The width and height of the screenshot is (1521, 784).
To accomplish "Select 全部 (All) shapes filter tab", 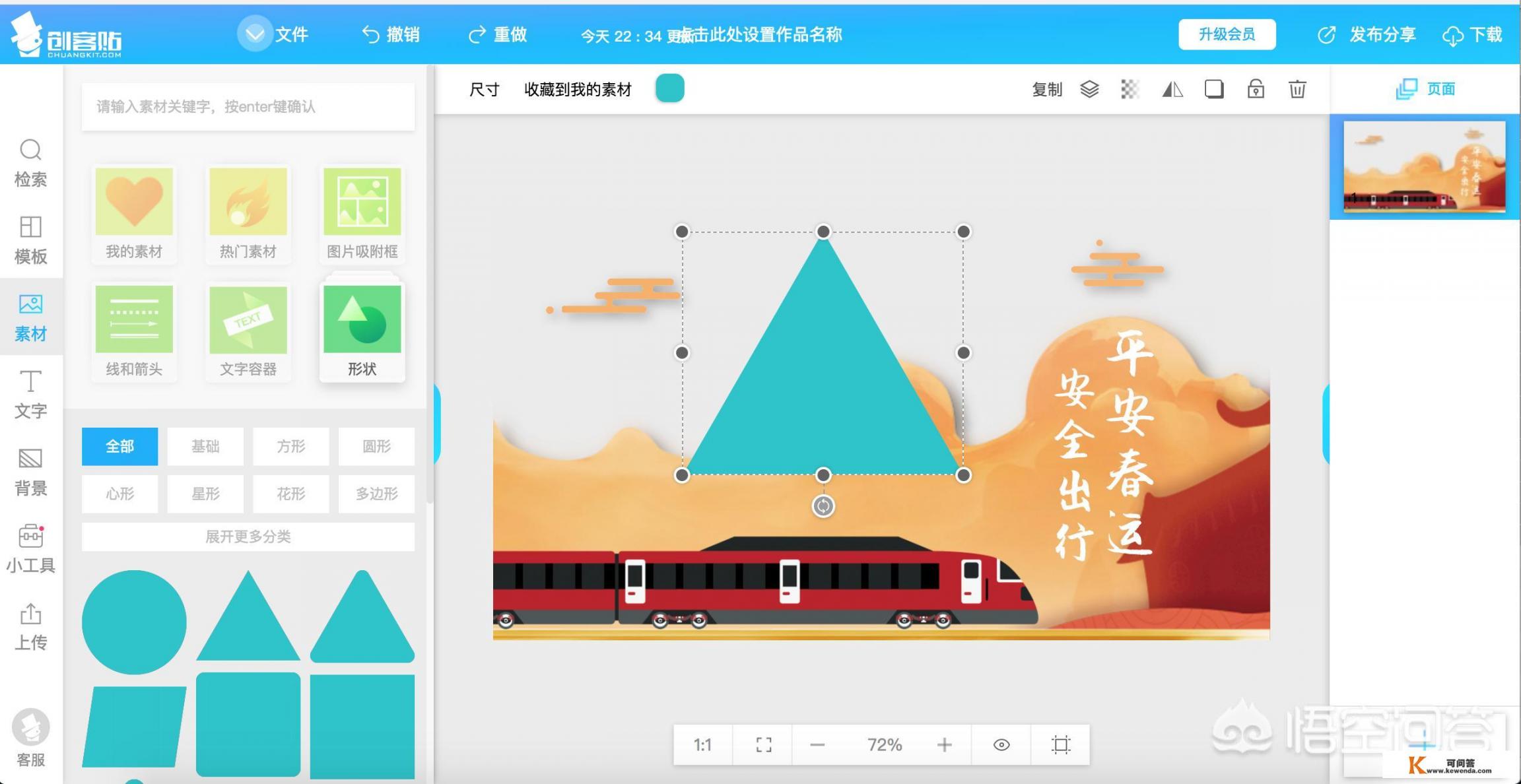I will (118, 445).
